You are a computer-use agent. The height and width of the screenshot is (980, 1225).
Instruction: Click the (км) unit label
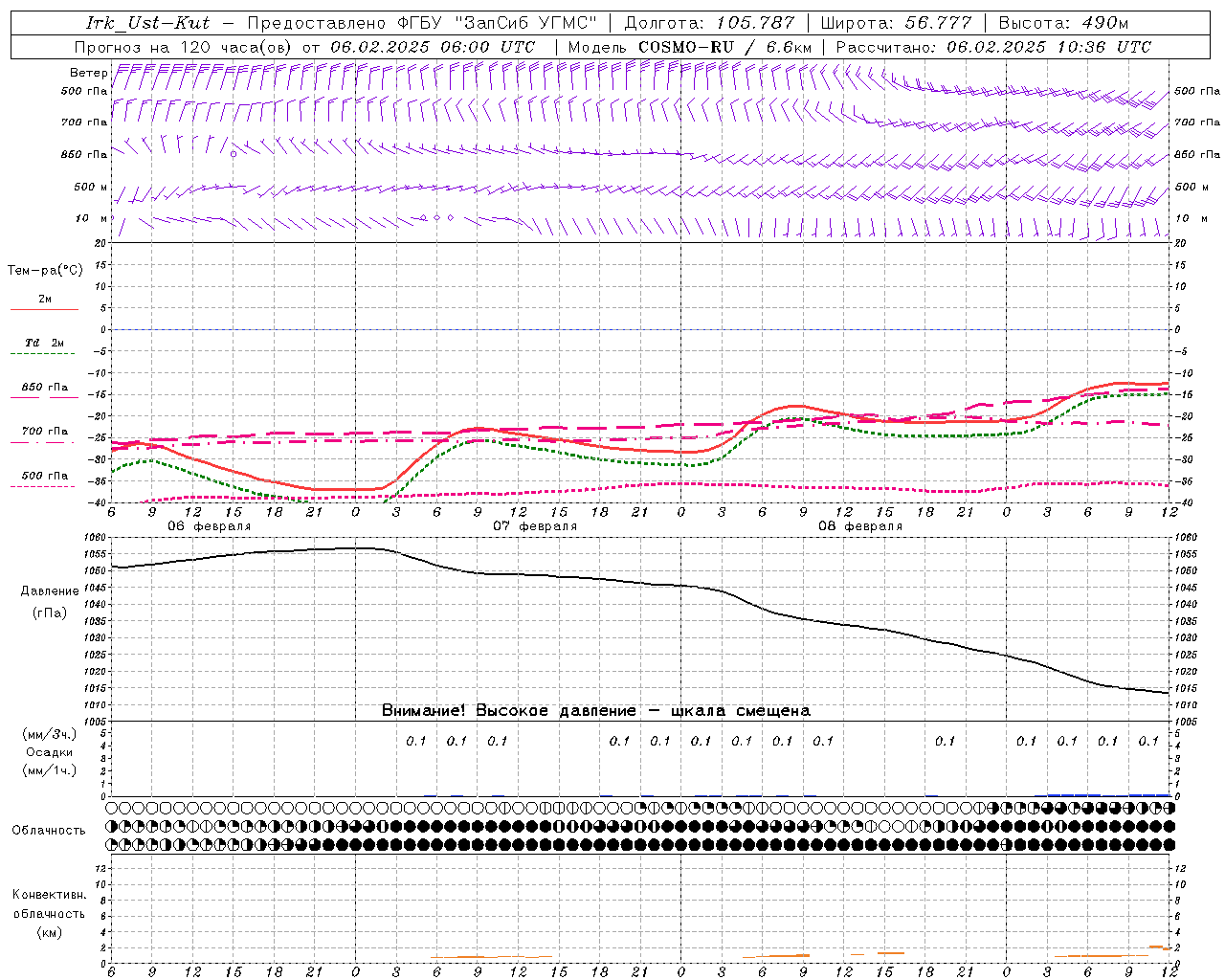(x=49, y=932)
